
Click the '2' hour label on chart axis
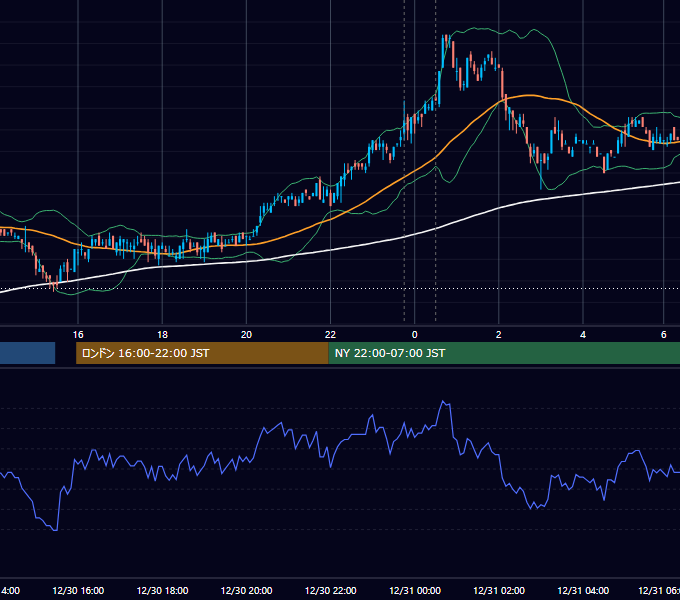click(499, 335)
